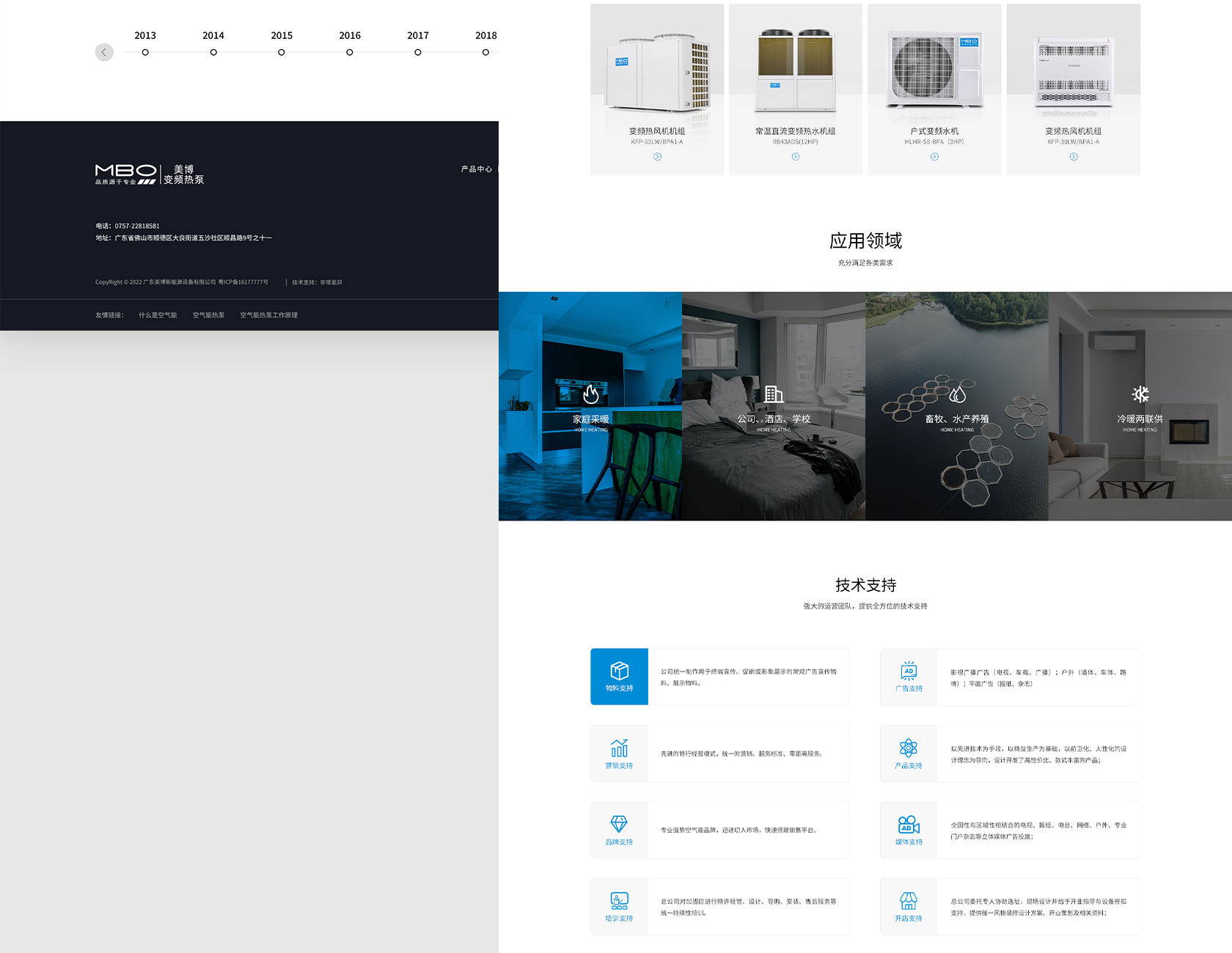Click the 产品支持 atom icon
This screenshot has height=953, width=1232.
point(909,748)
